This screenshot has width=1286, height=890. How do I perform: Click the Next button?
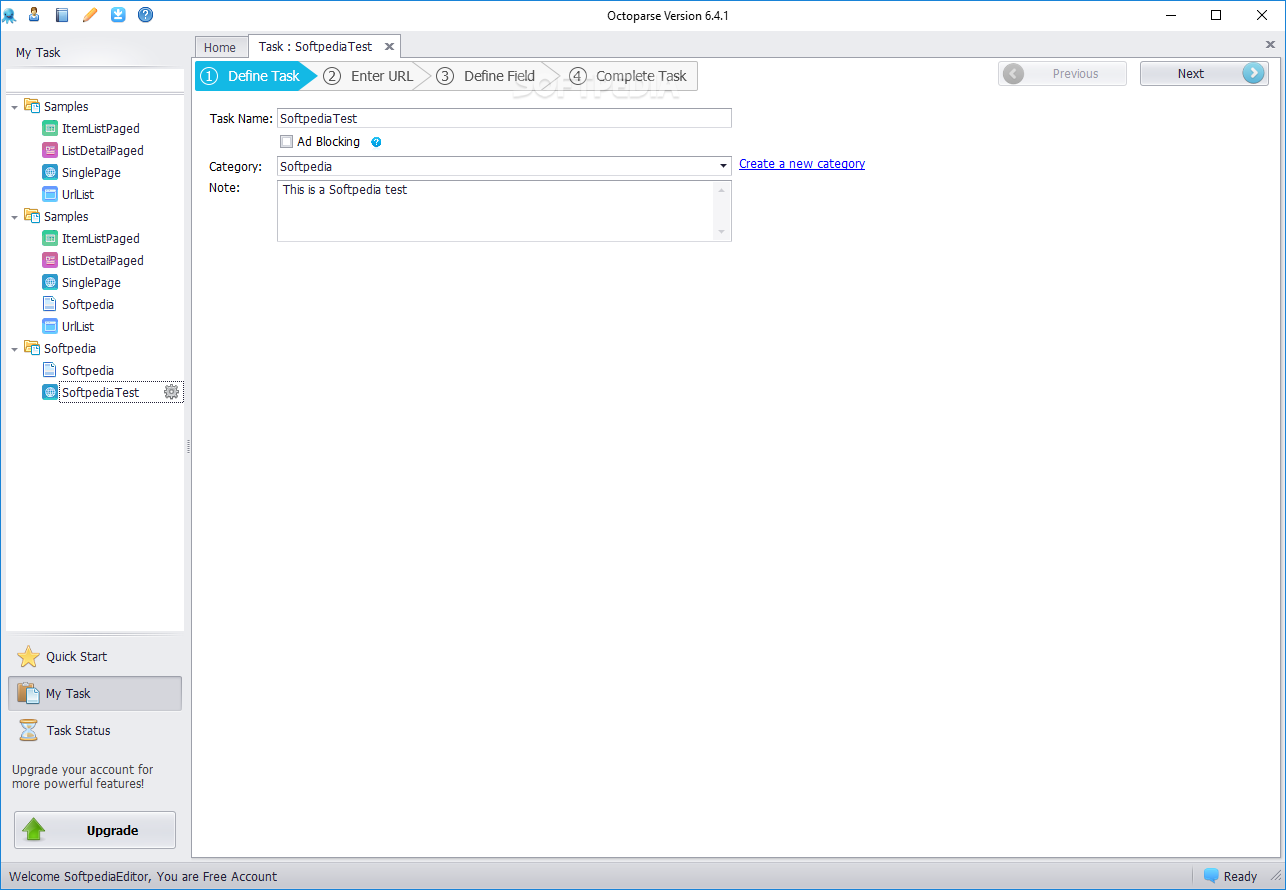click(x=1204, y=73)
